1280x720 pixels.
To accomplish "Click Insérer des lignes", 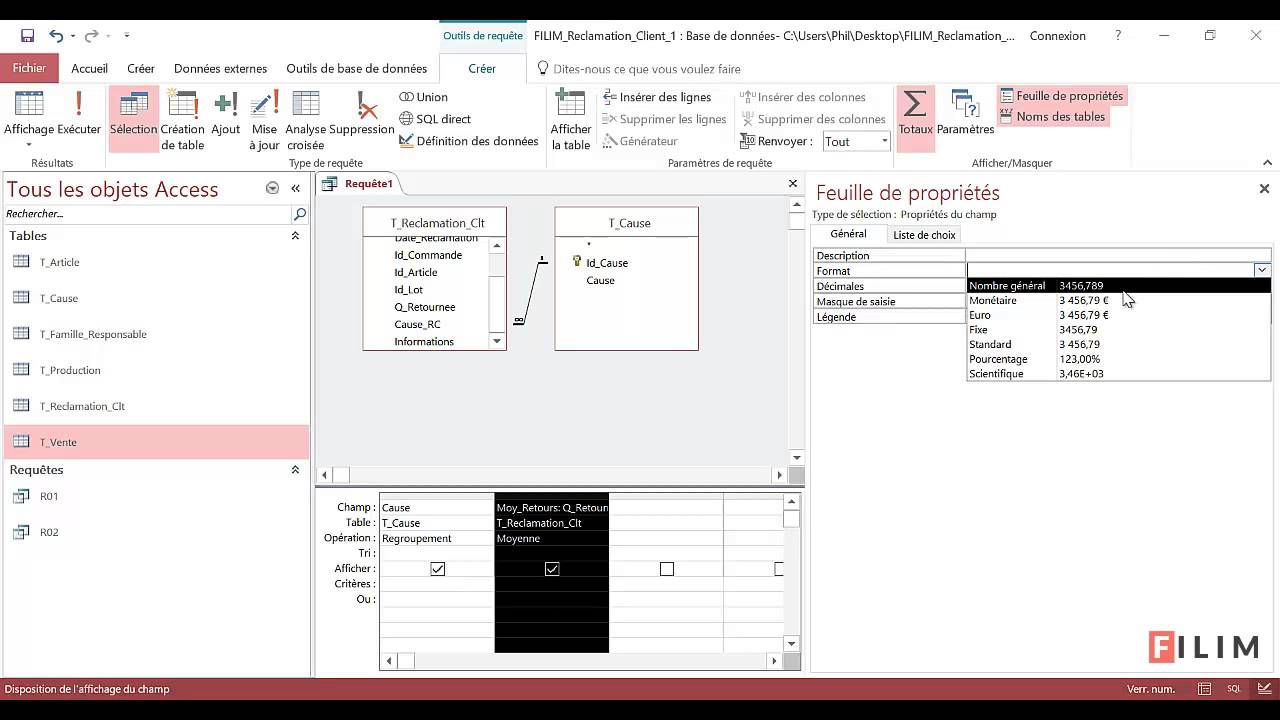I will [657, 97].
